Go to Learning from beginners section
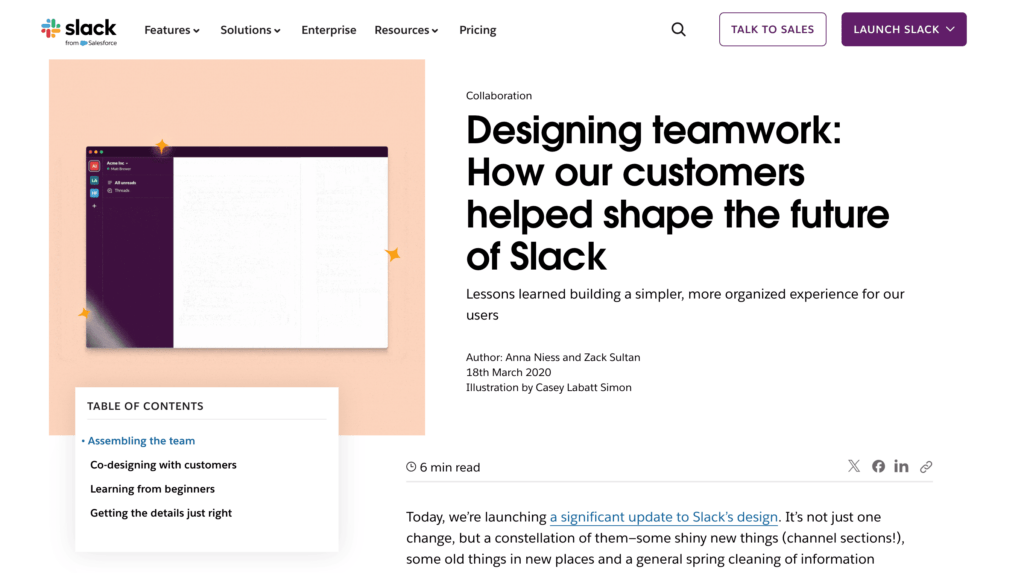The width and height of the screenshot is (1024, 573). click(x=152, y=489)
